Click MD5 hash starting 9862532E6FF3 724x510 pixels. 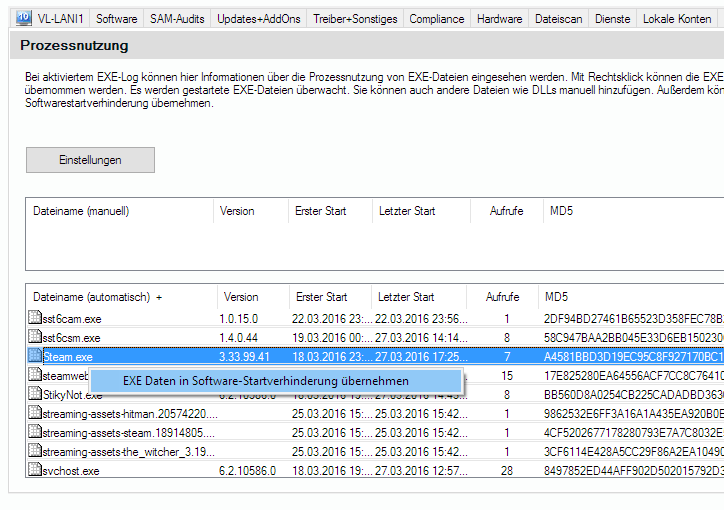point(634,414)
